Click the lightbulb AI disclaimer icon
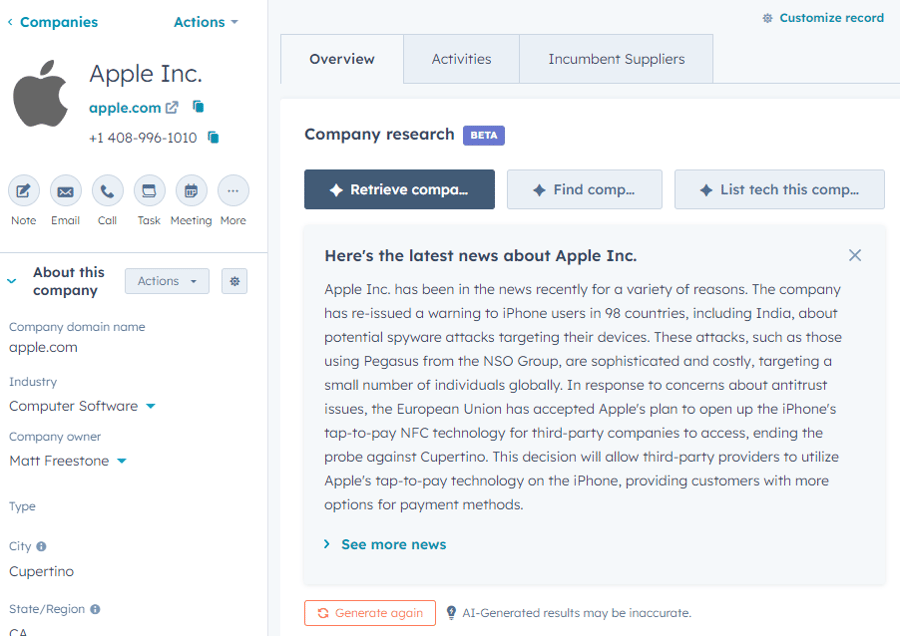 tap(451, 613)
